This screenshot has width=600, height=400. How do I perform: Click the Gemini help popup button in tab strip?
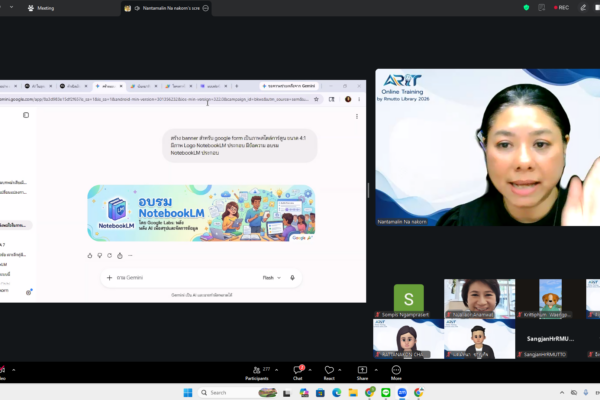coord(289,86)
